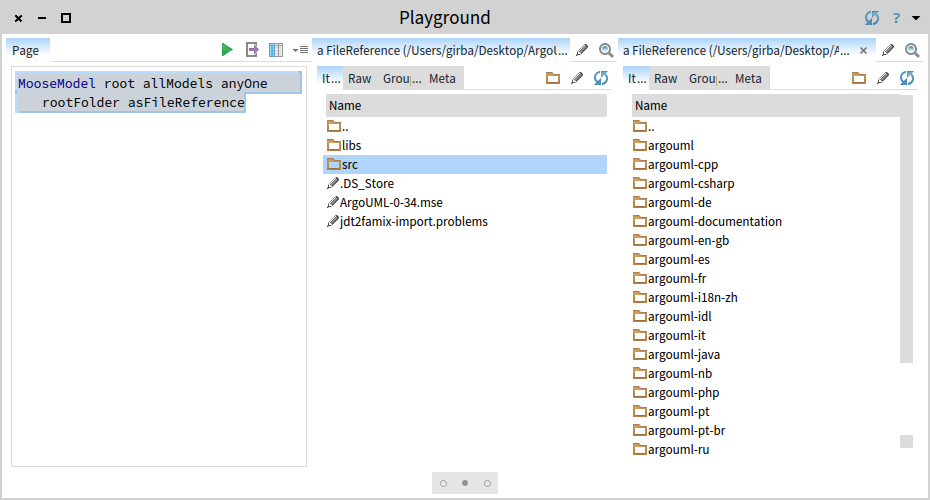Click the first pager dot at bottom

pos(443,483)
